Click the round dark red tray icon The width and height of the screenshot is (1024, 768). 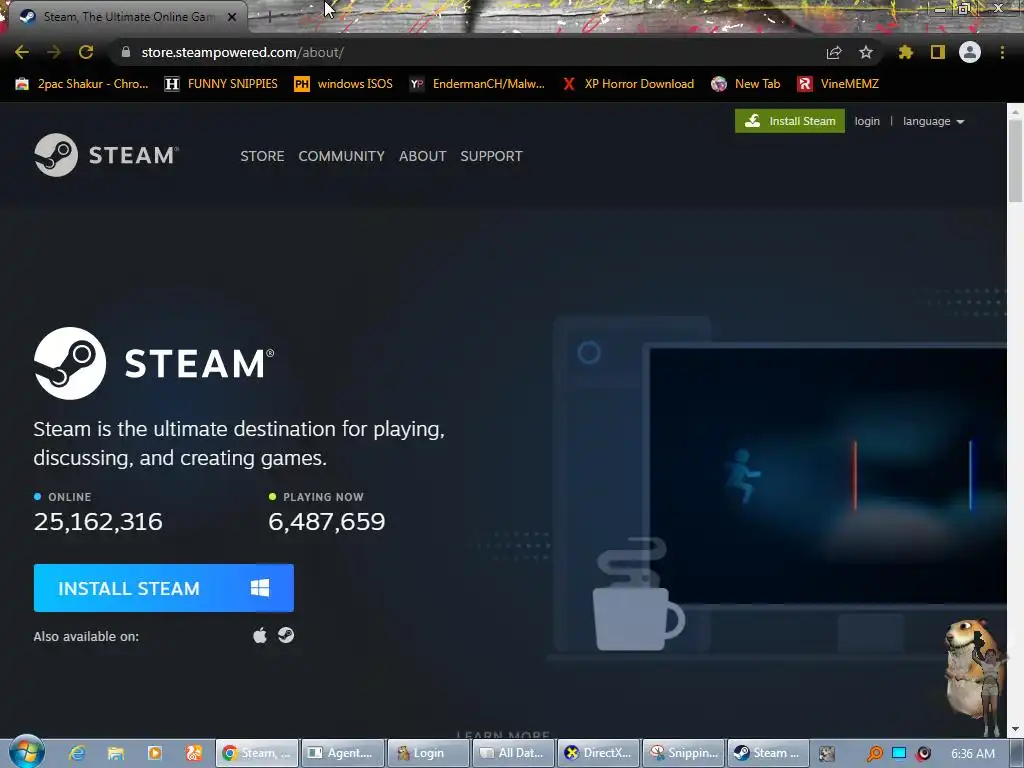[923, 753]
